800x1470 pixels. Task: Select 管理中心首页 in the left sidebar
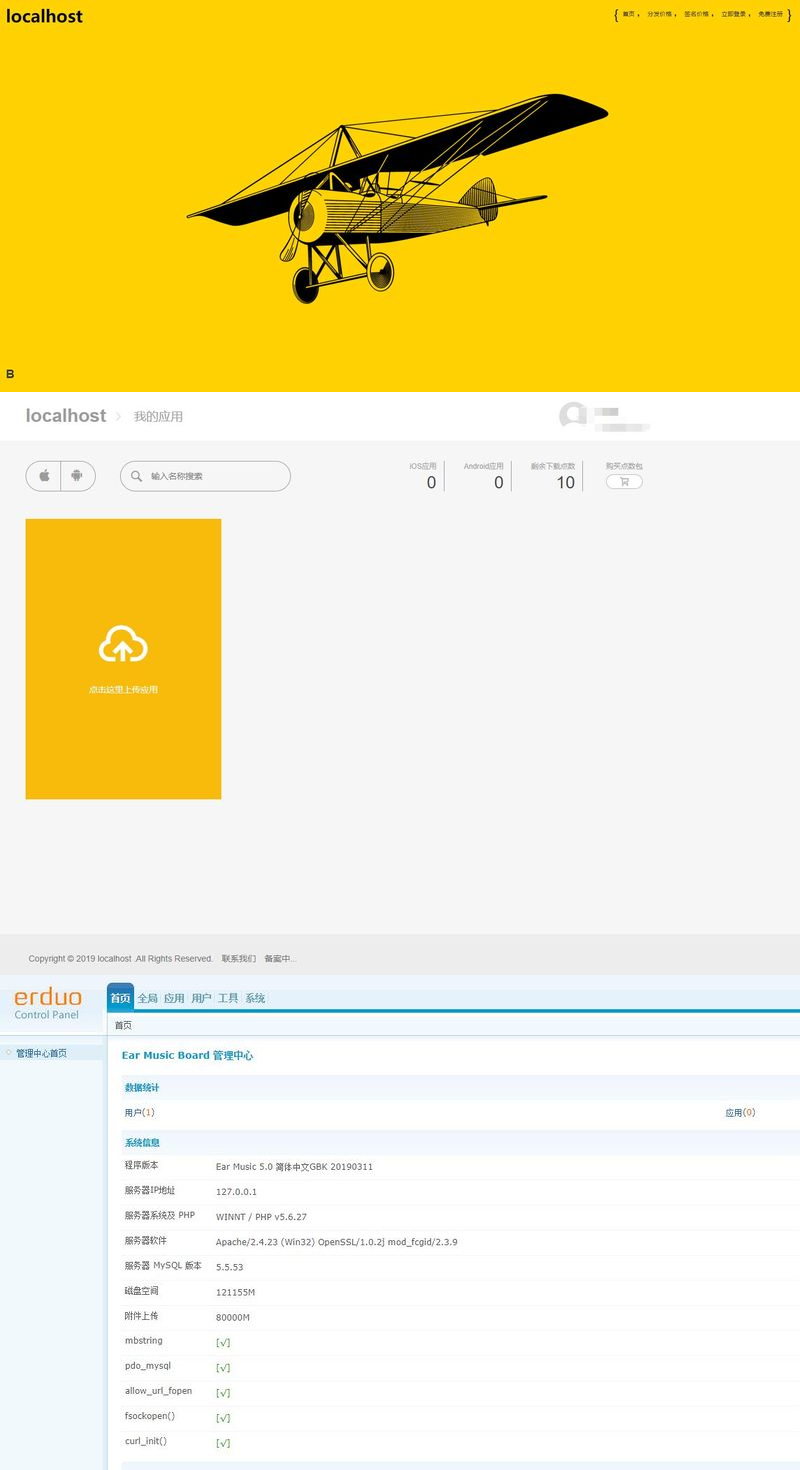click(42, 1053)
